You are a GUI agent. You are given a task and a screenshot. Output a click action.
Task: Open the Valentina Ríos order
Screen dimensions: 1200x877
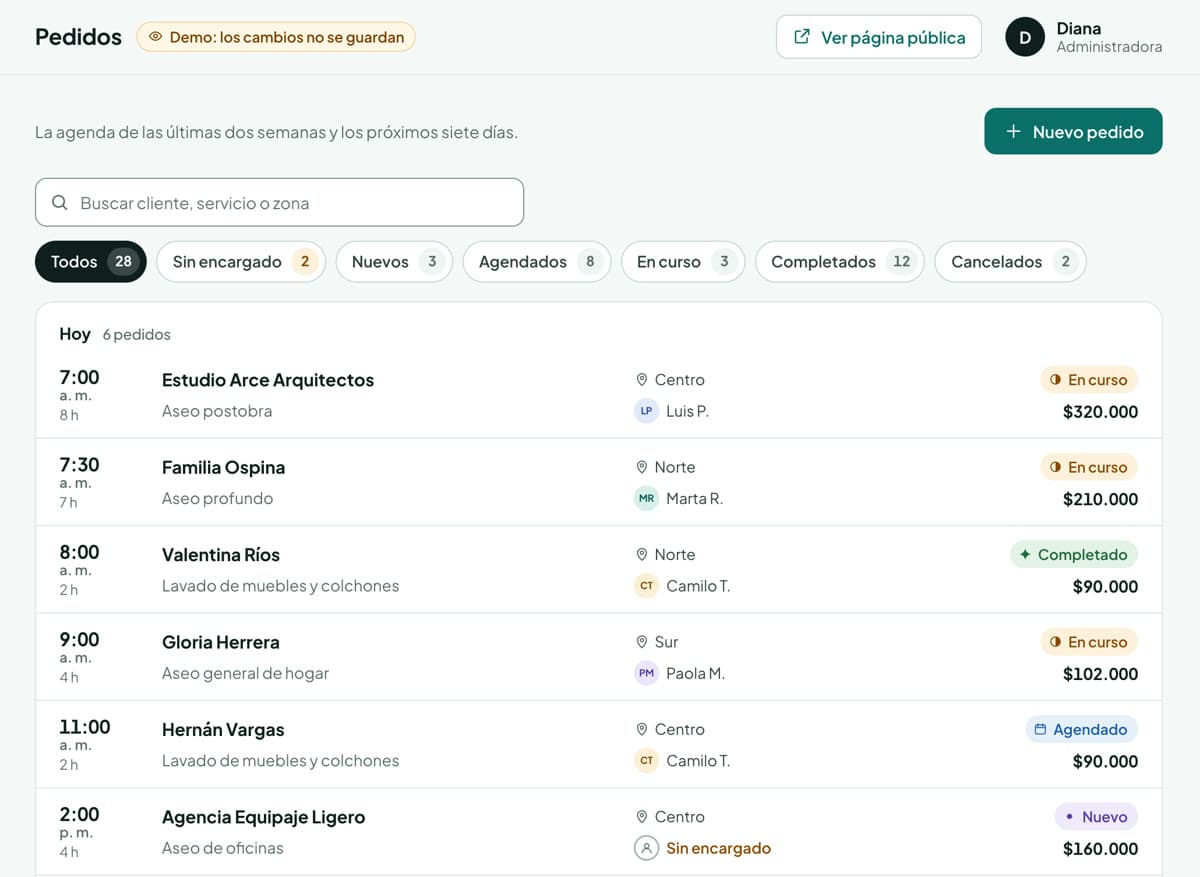tap(598, 570)
